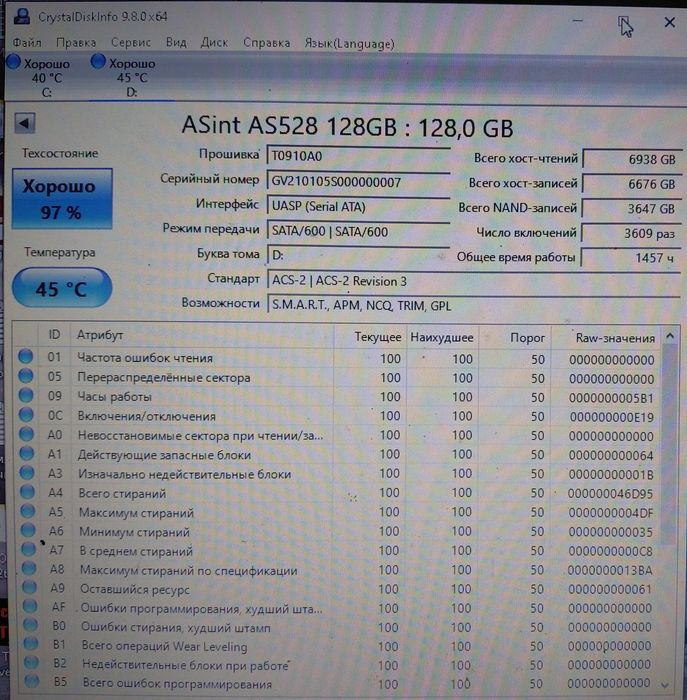Click the status icon of attribute 0C
This screenshot has height=700, width=687.
(26, 414)
